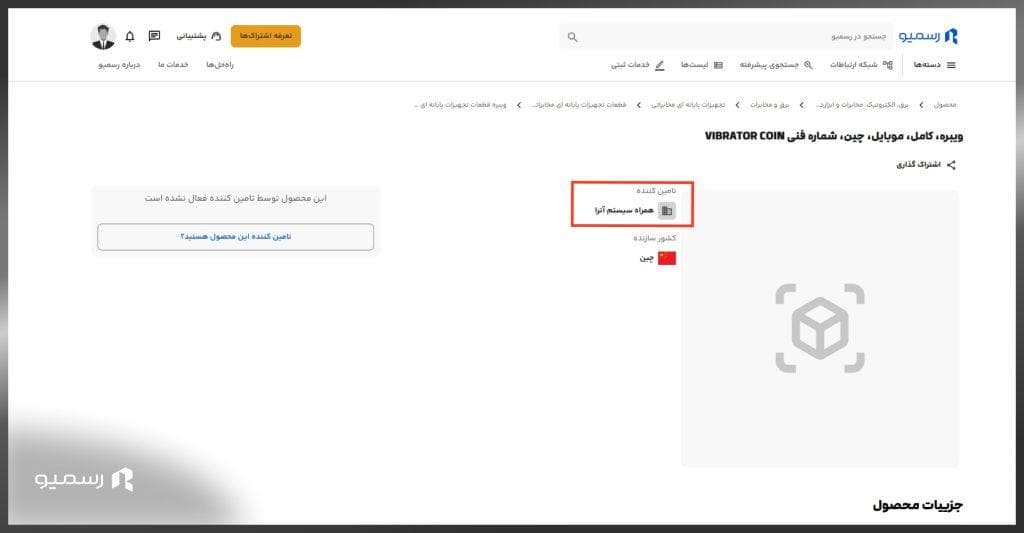Focus the Rasmio search field

pyautogui.click(x=726, y=37)
